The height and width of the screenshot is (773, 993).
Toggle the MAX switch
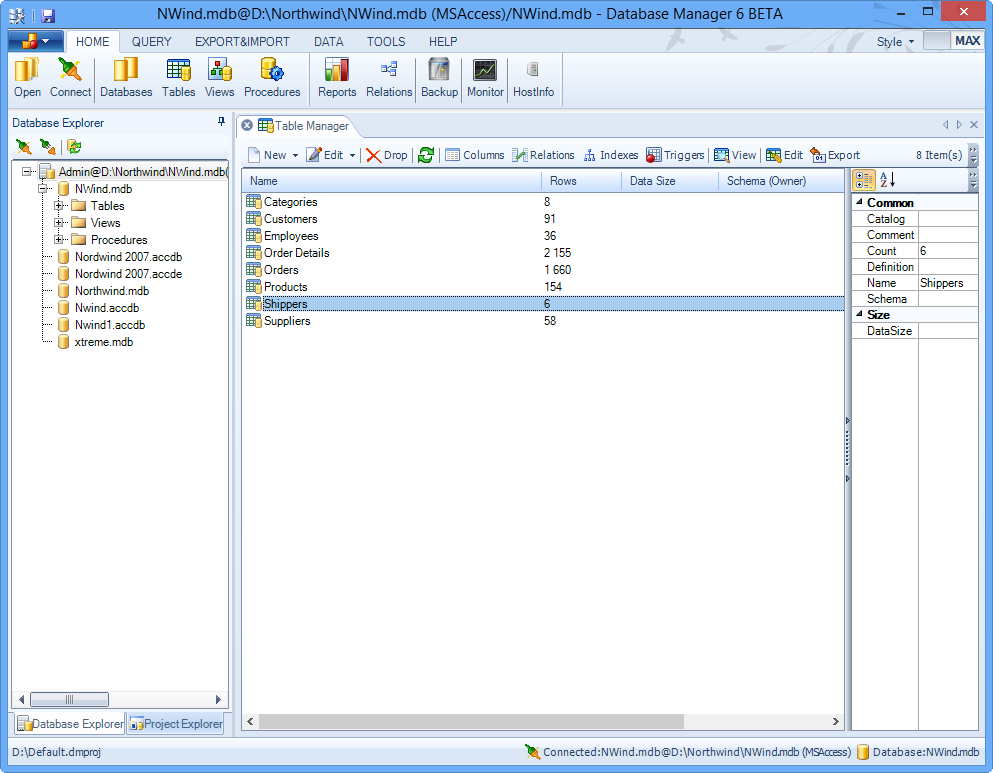[952, 41]
